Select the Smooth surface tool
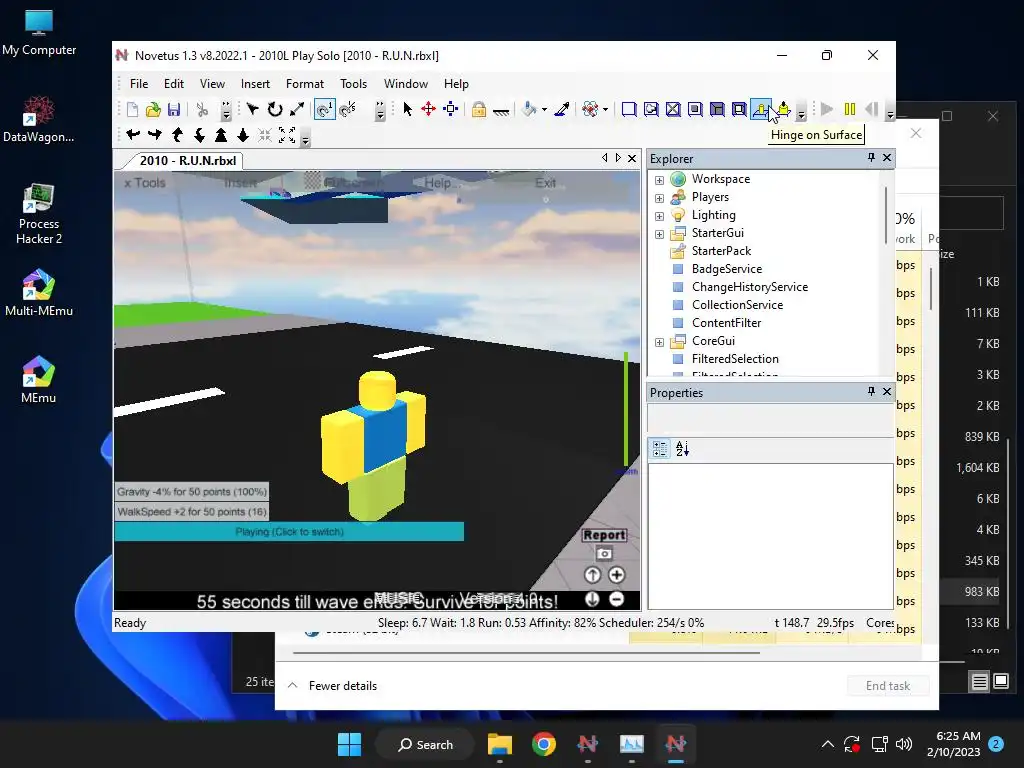Screen dimensions: 1024x768 [x=629, y=109]
